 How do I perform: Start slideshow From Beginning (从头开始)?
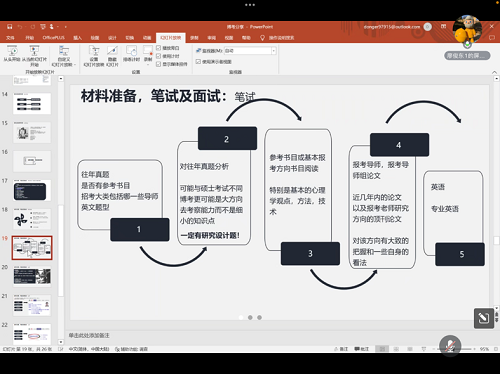click(x=12, y=54)
